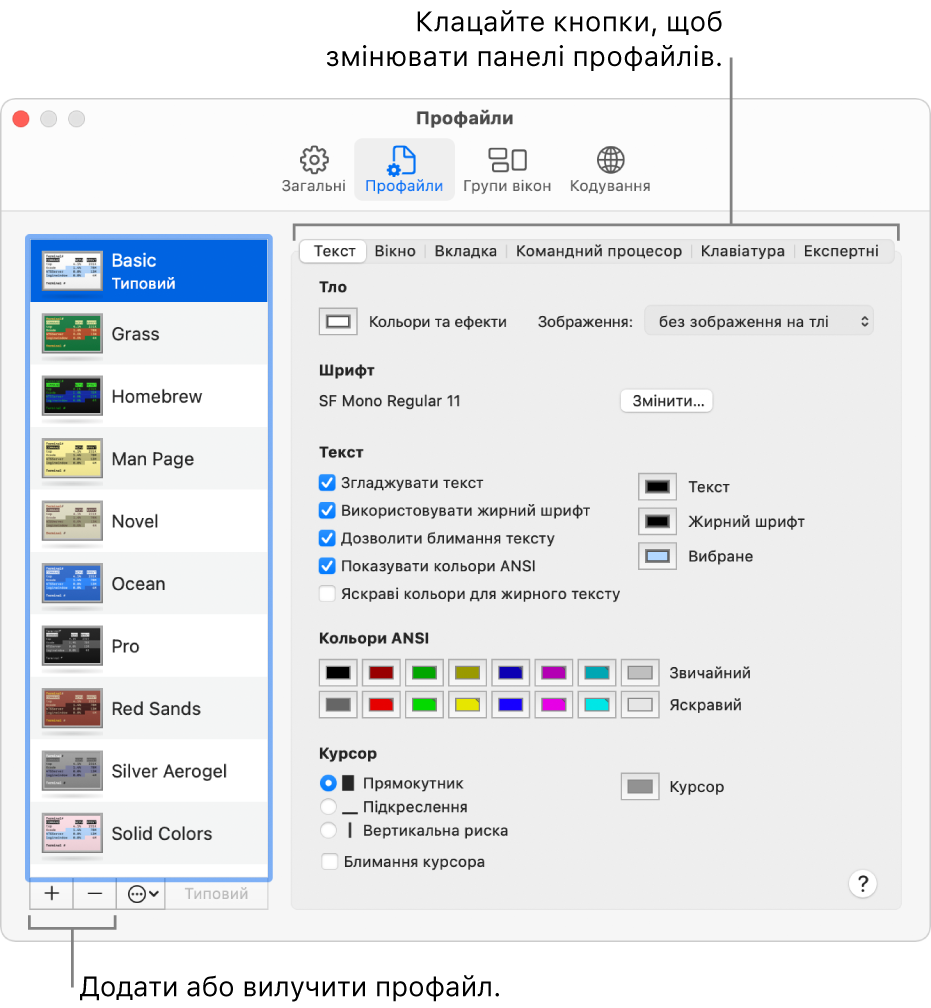
Task: Switch to the Клавіатура tab
Action: pos(743,251)
